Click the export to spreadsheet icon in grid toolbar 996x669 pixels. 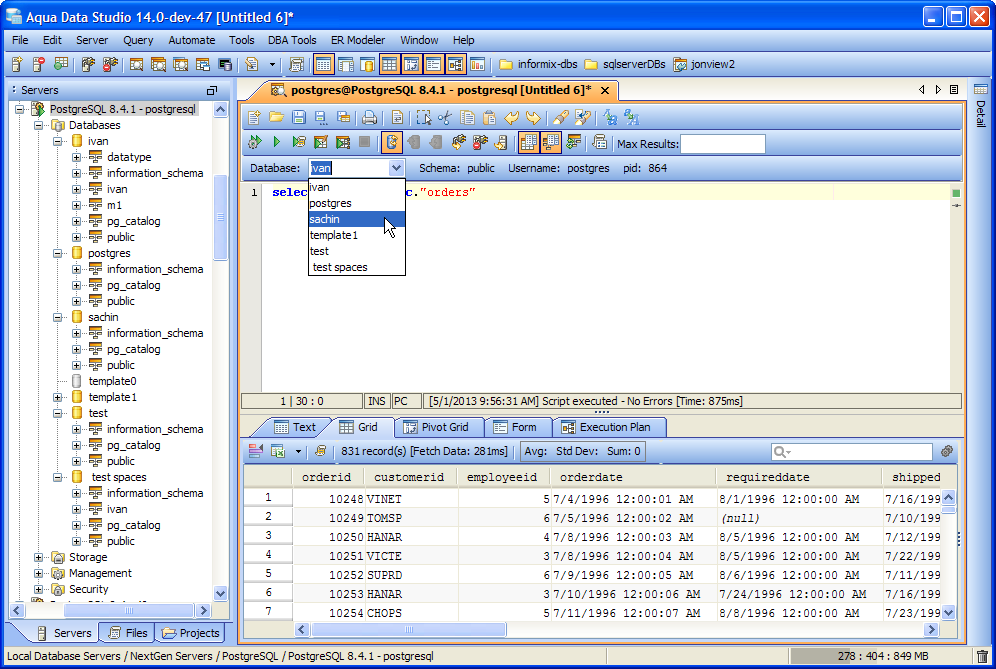[x=278, y=451]
